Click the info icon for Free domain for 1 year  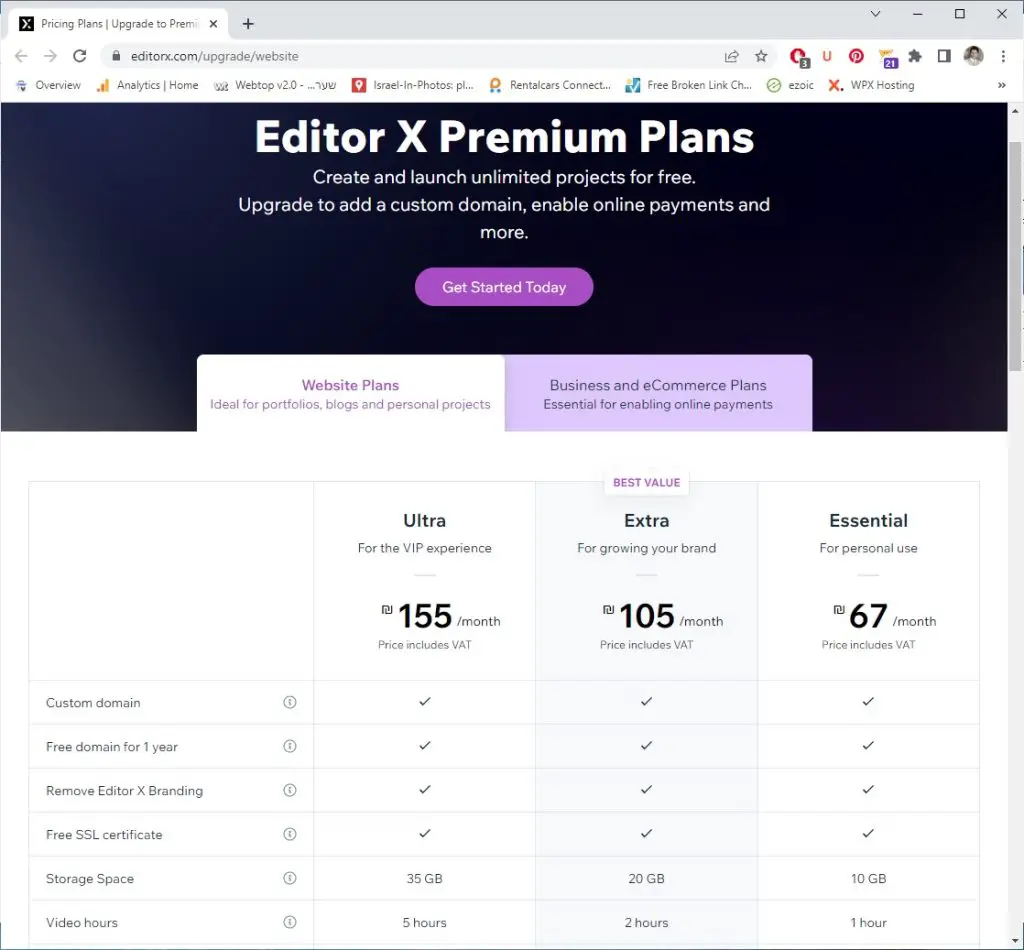coord(289,746)
